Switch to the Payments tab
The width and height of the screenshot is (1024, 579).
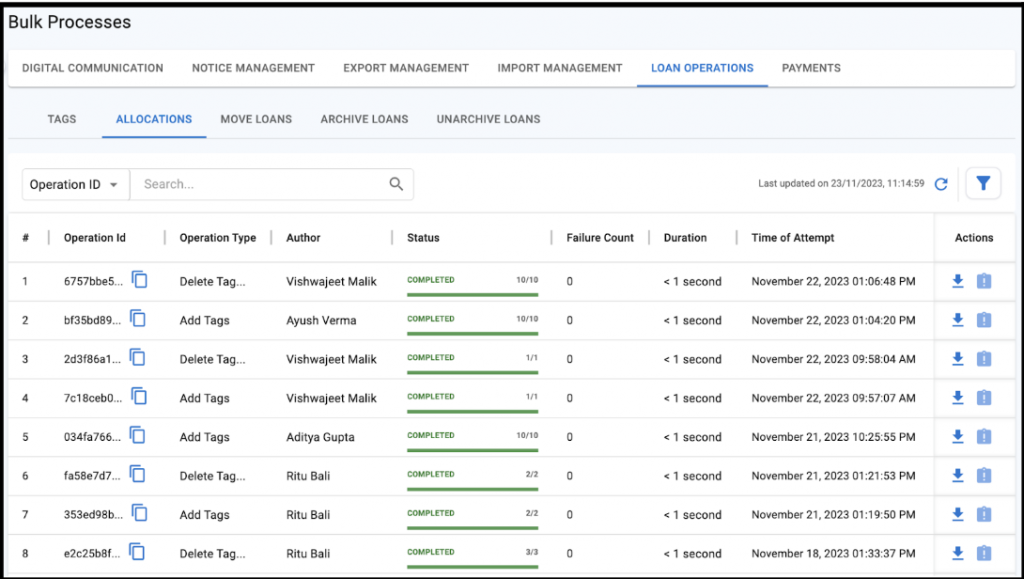click(811, 68)
